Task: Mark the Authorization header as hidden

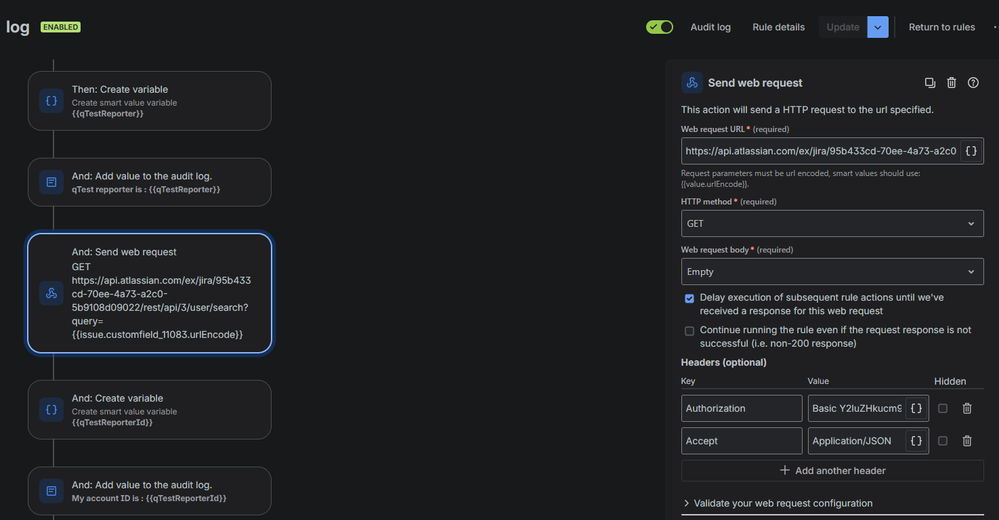Action: pyautogui.click(x=943, y=408)
